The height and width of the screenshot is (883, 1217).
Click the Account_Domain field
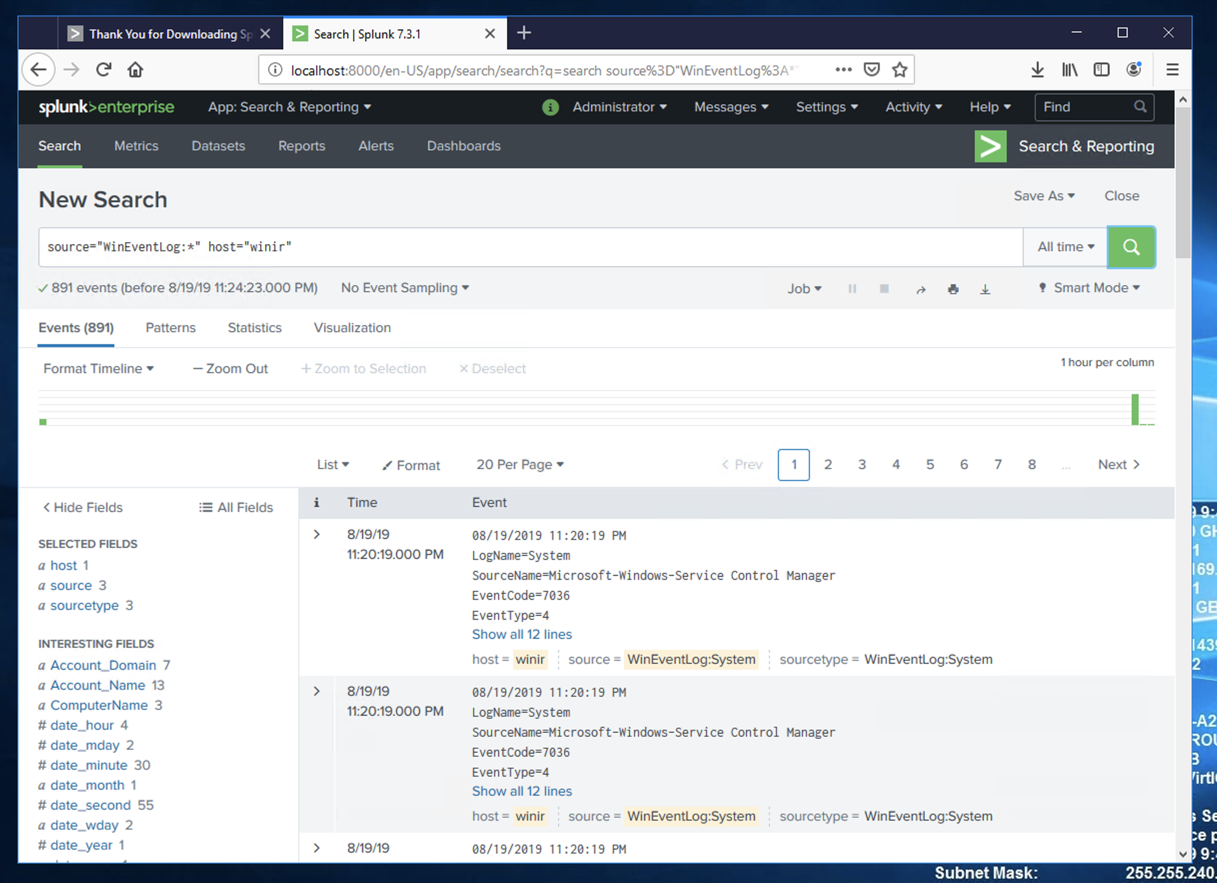(x=103, y=666)
